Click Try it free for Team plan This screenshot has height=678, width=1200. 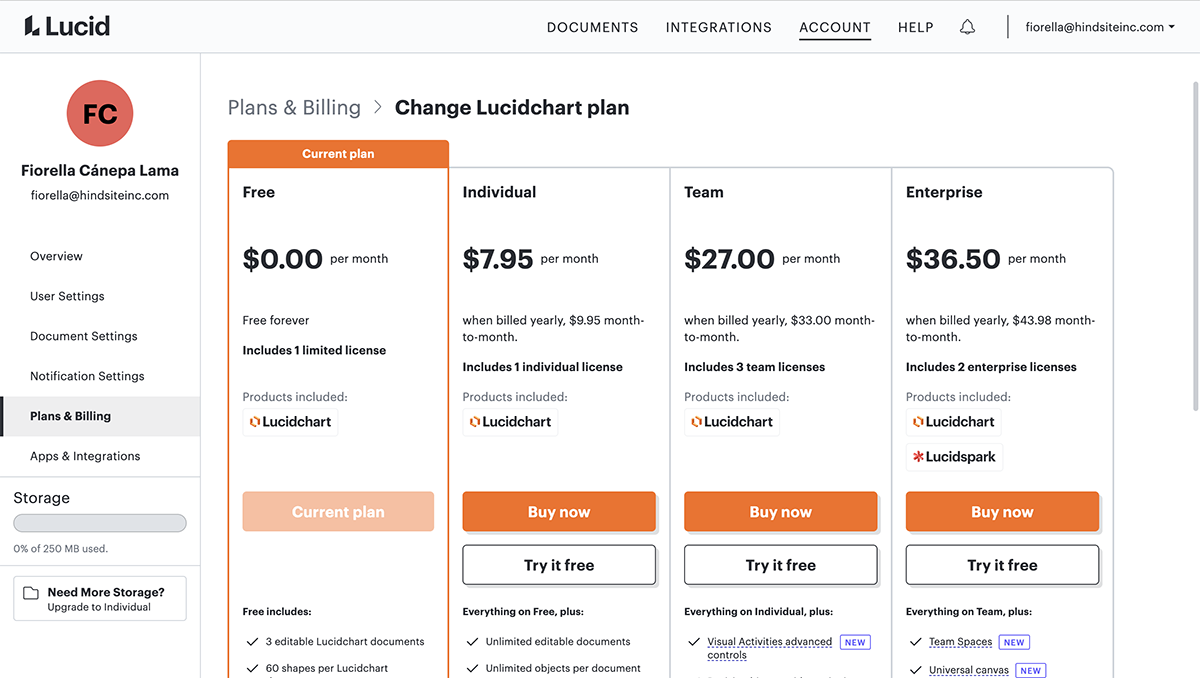781,565
